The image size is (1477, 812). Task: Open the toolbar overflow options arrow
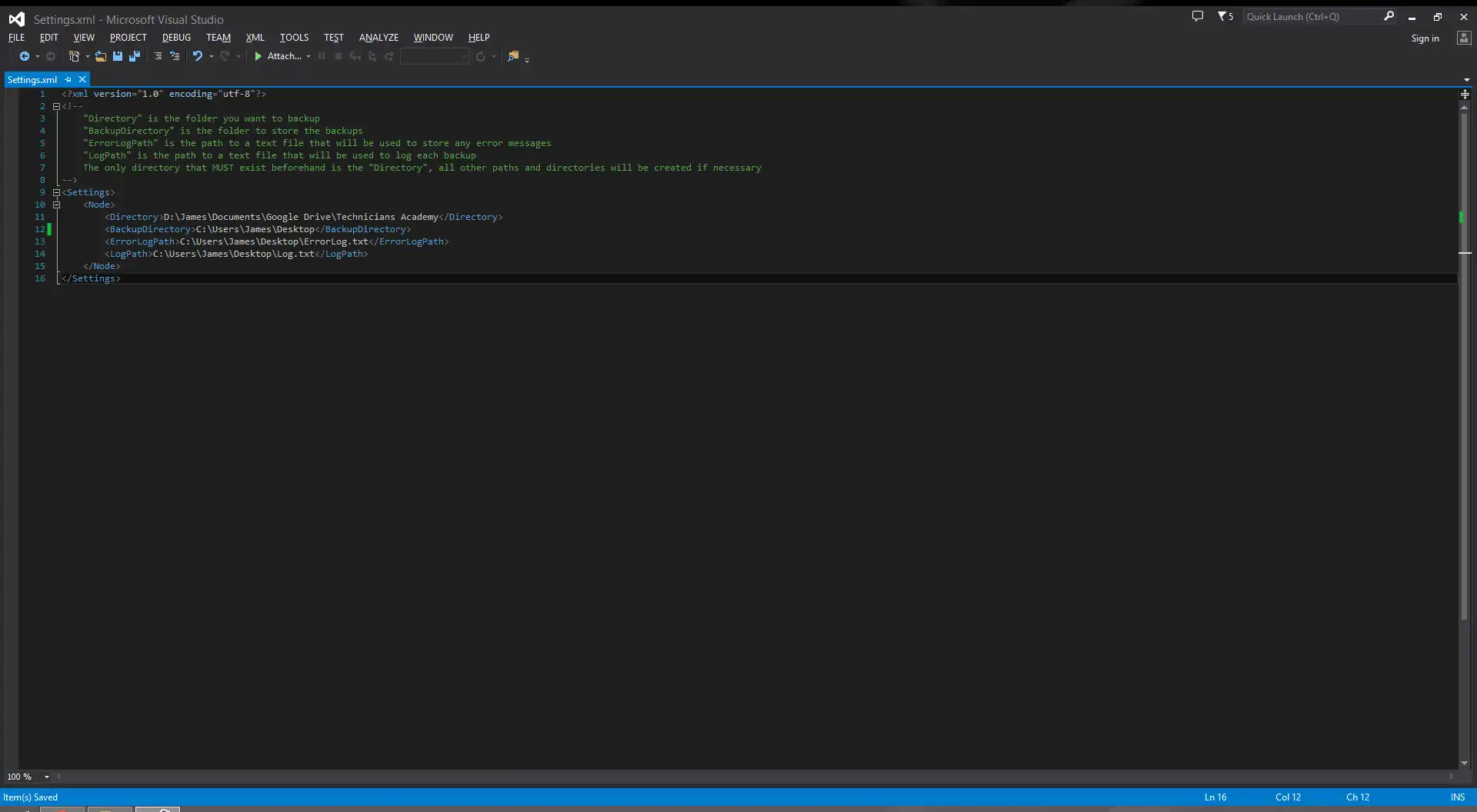tap(527, 58)
